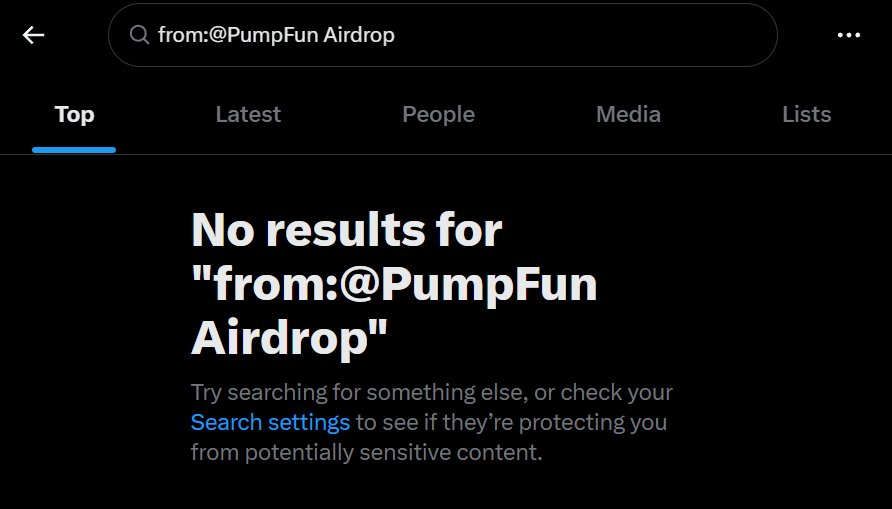Click the "from:@PumpFun" text in the heading
Viewport: 892px width, 509px height.
tap(394, 285)
